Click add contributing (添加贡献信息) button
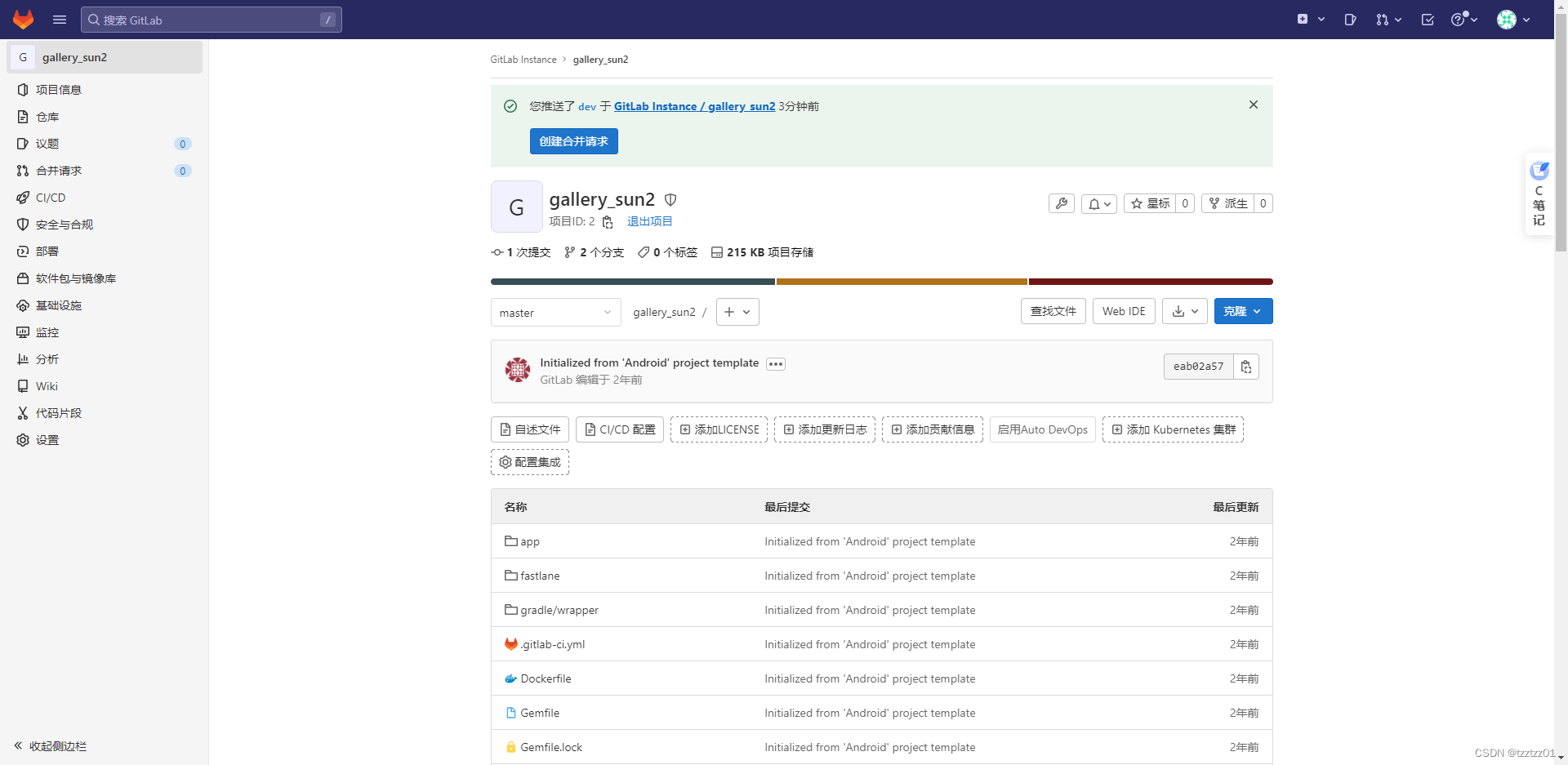Viewport: 1568px width, 765px height. 933,429
